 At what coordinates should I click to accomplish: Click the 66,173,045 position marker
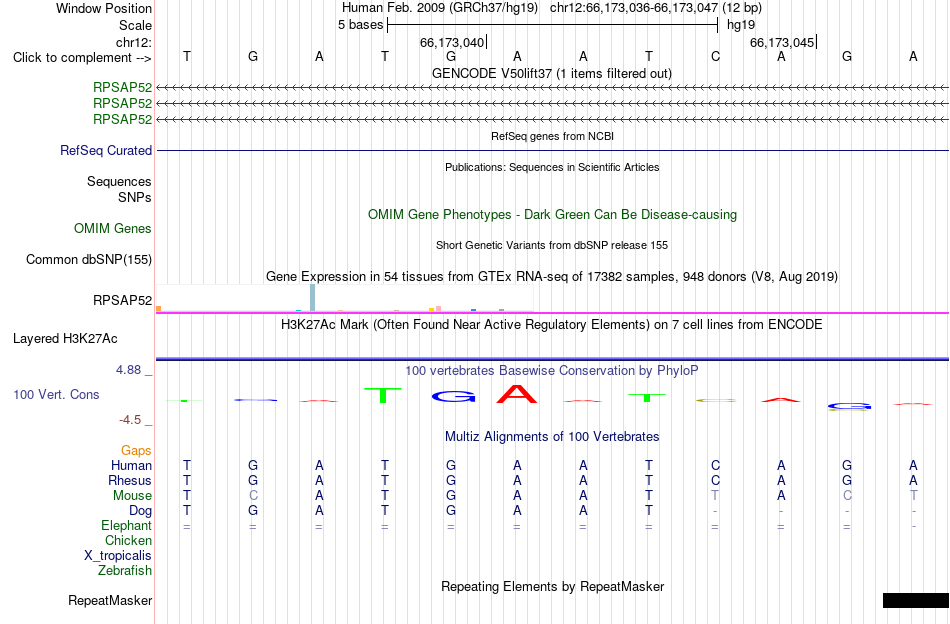782,42
